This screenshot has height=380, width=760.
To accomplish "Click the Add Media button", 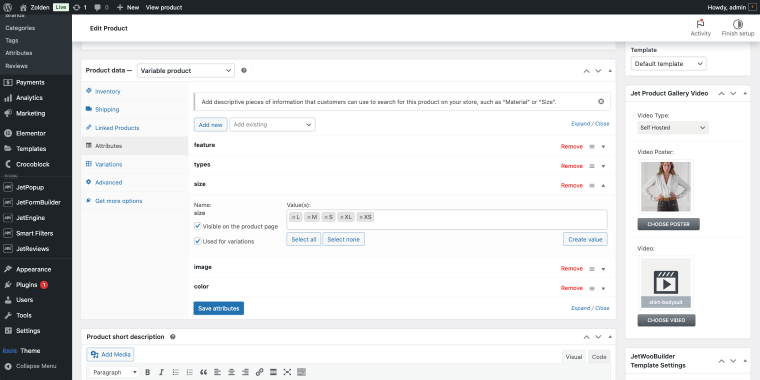I will tap(111, 355).
